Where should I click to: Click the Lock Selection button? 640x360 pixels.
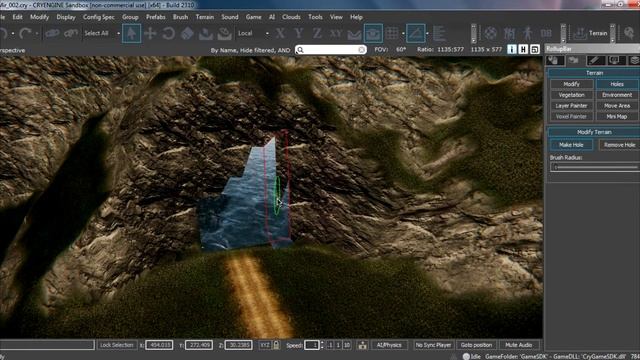coord(116,345)
